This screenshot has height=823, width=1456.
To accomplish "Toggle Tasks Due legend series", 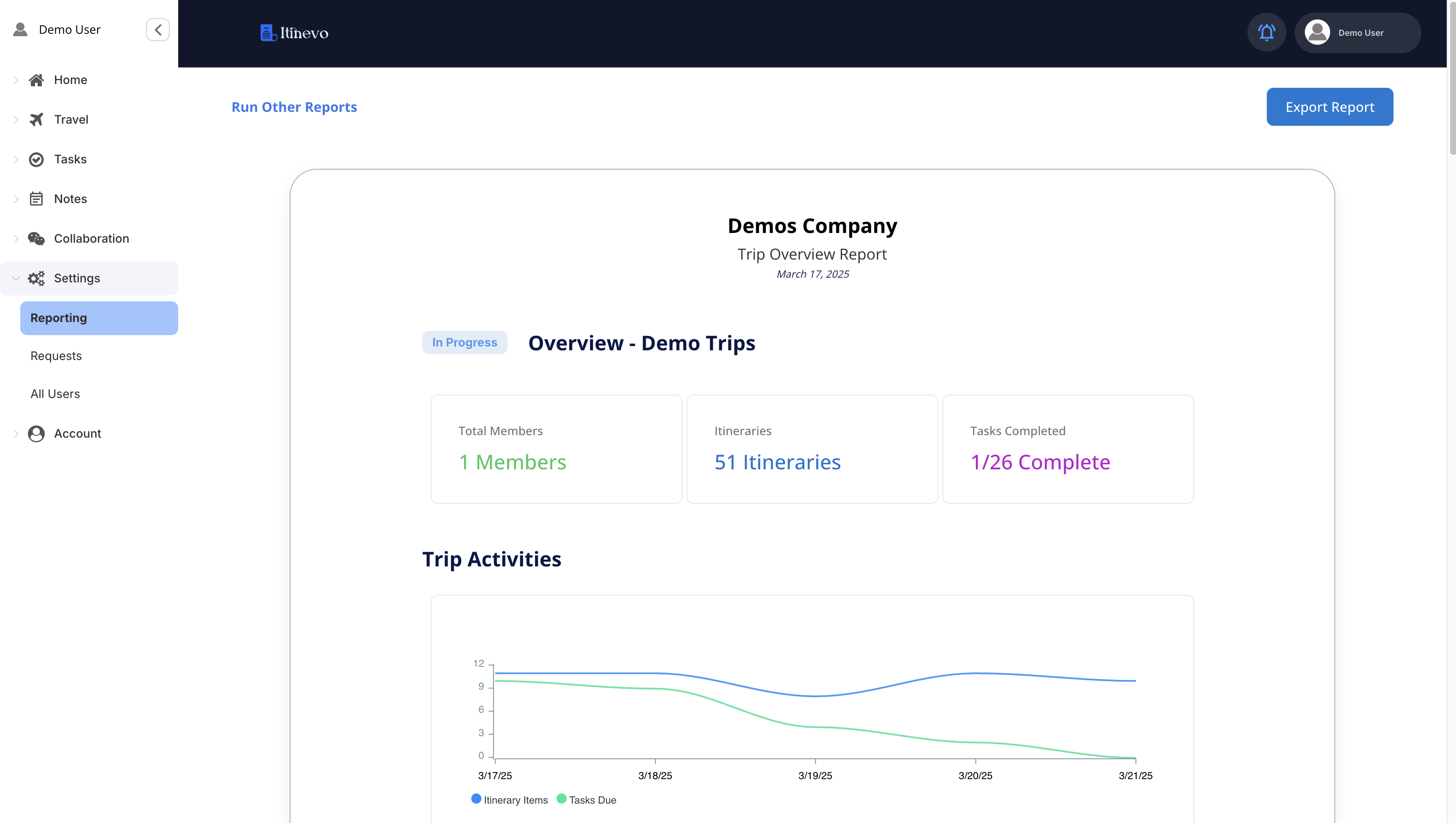I will tap(587, 800).
